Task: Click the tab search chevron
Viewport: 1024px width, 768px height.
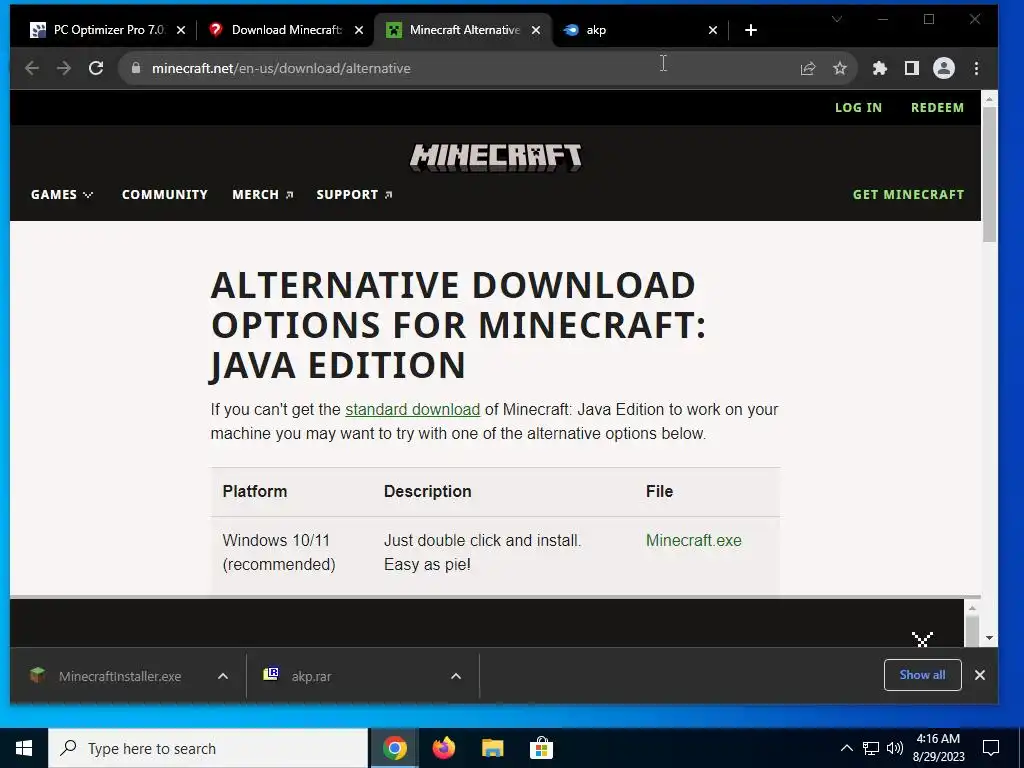Action: tap(837, 19)
